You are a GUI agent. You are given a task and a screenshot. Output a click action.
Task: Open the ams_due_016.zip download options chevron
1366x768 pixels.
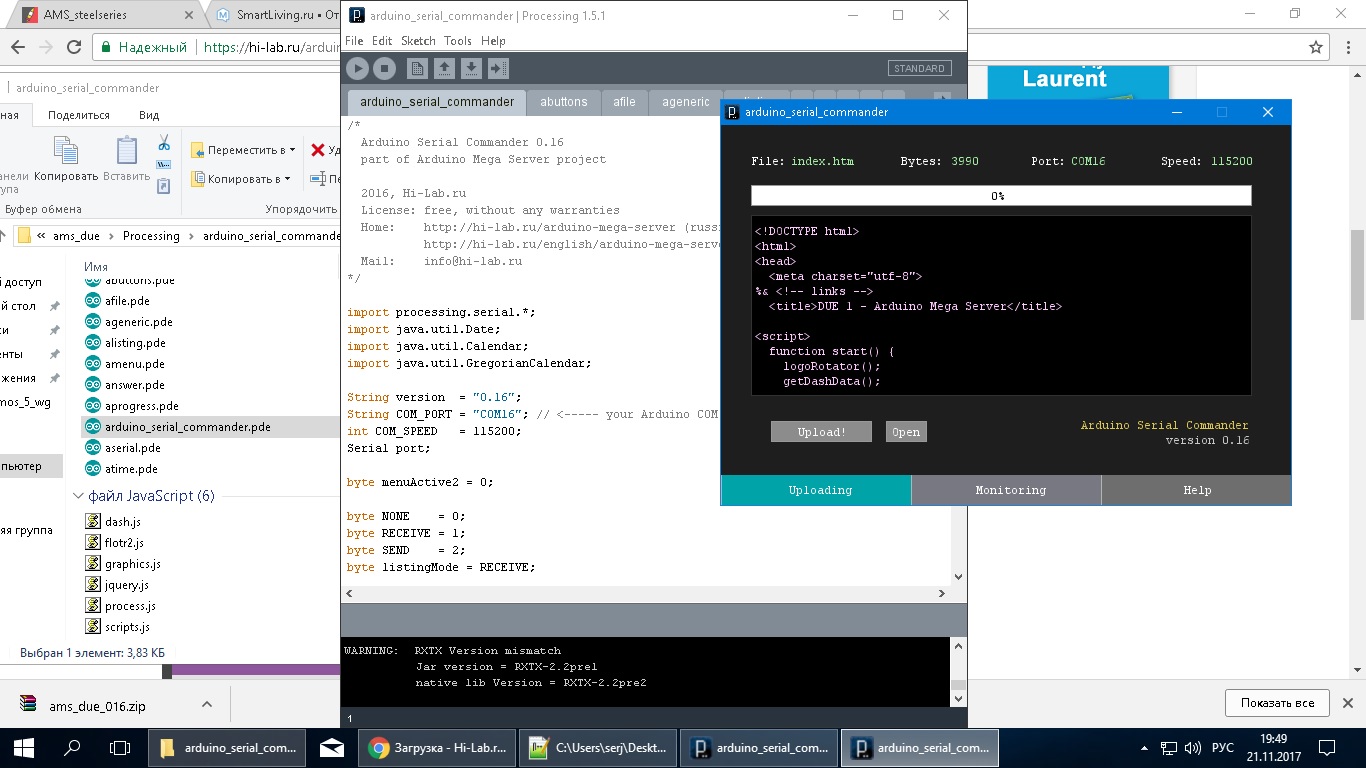tap(207, 705)
